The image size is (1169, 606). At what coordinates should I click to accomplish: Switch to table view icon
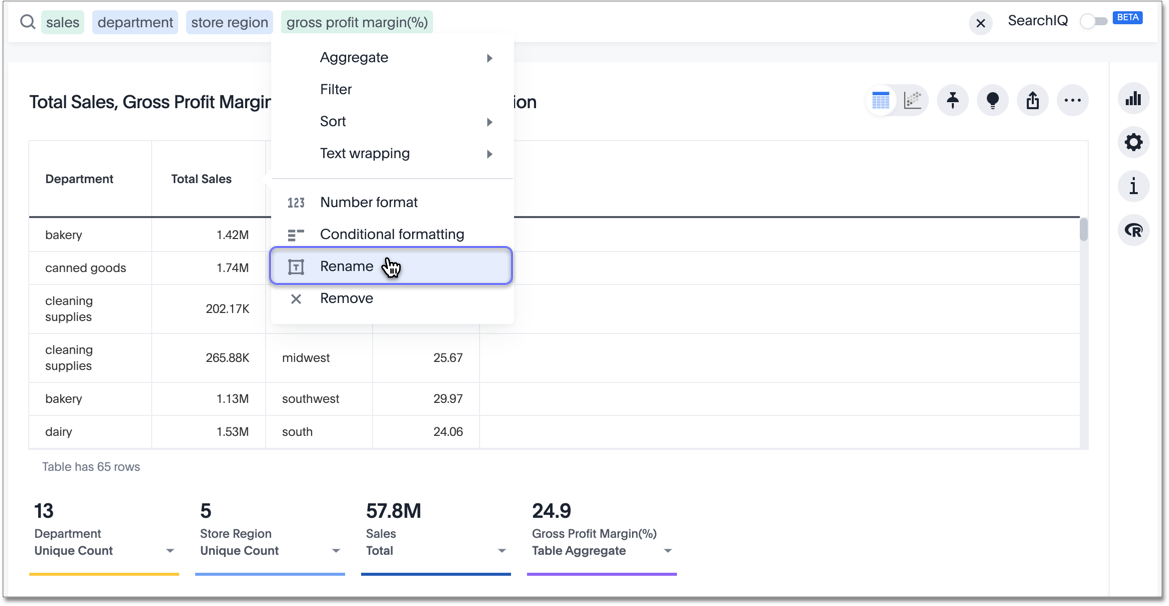tap(880, 100)
